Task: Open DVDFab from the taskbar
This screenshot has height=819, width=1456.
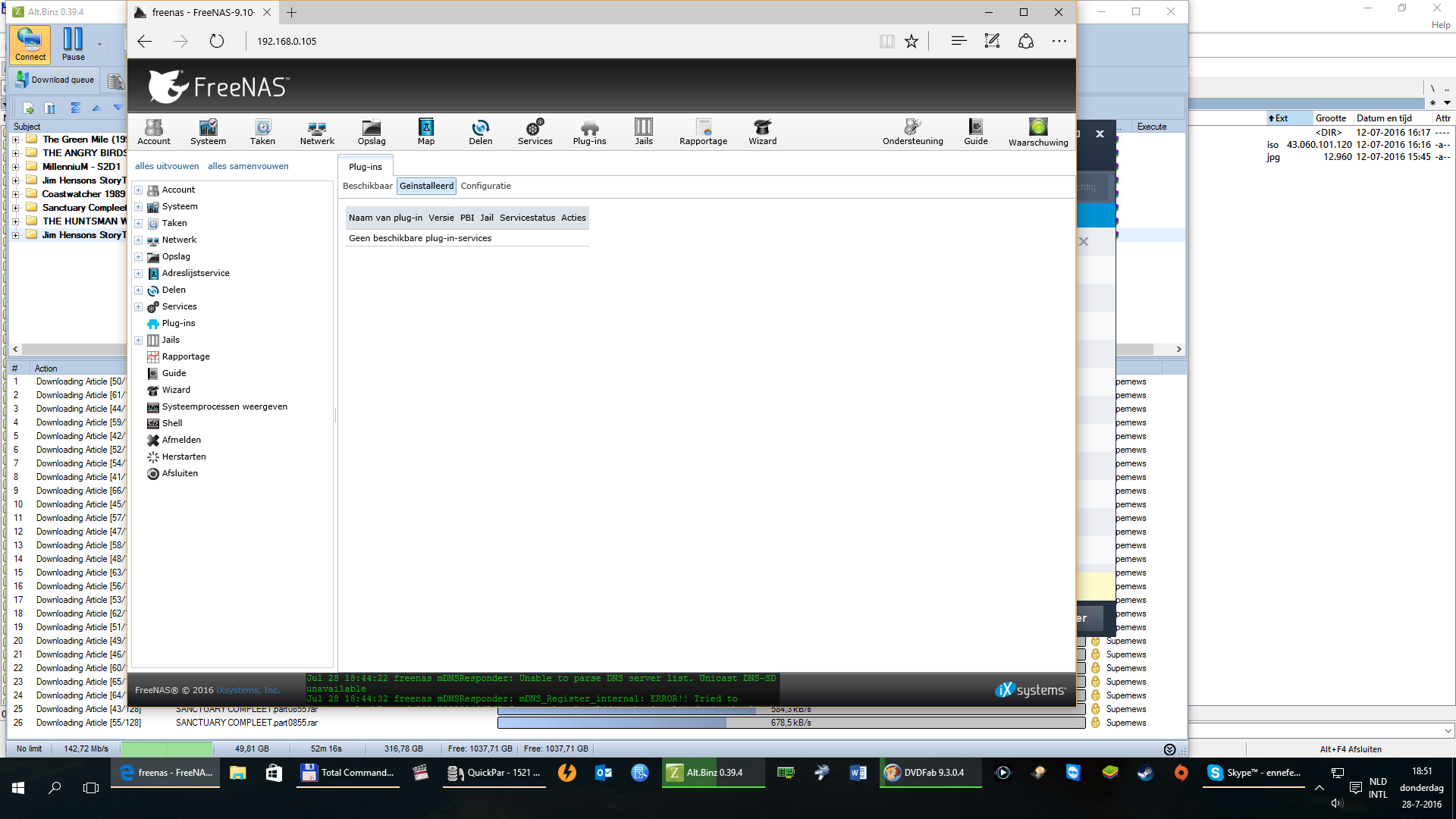Action: (930, 773)
